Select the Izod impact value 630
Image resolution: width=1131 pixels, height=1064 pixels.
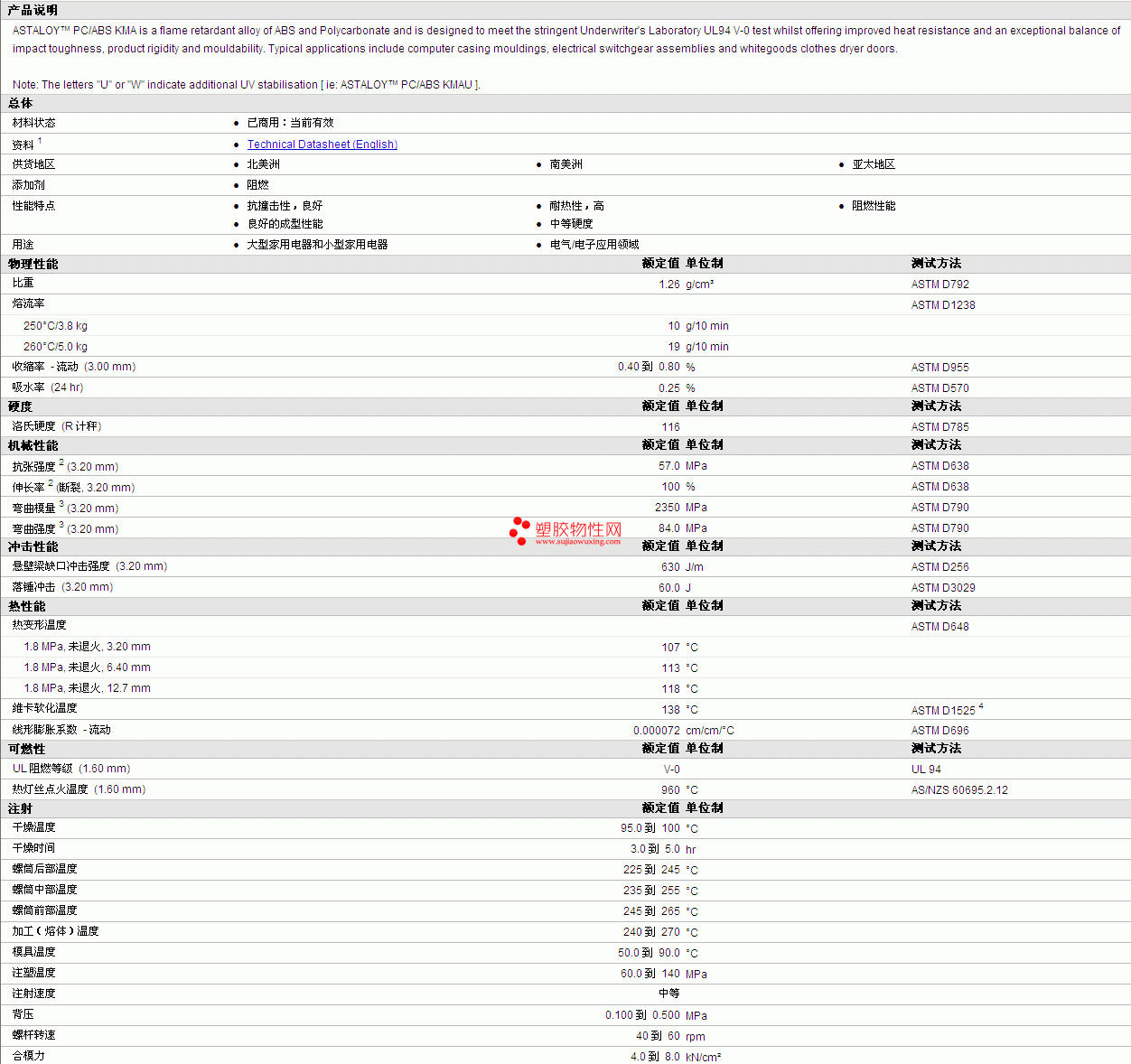point(670,567)
